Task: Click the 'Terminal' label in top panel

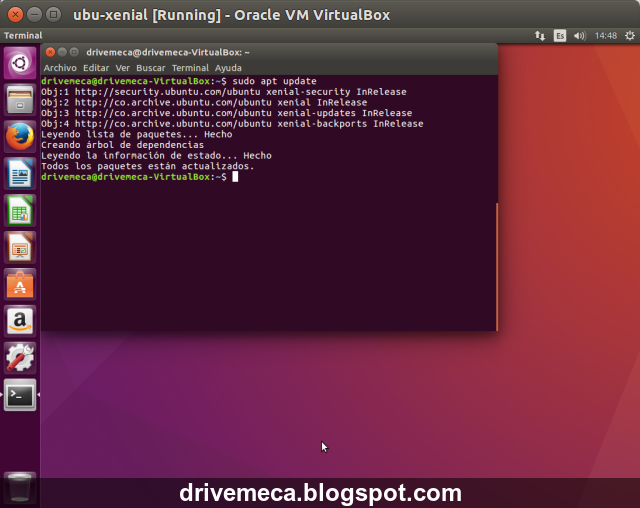Action: (23, 35)
